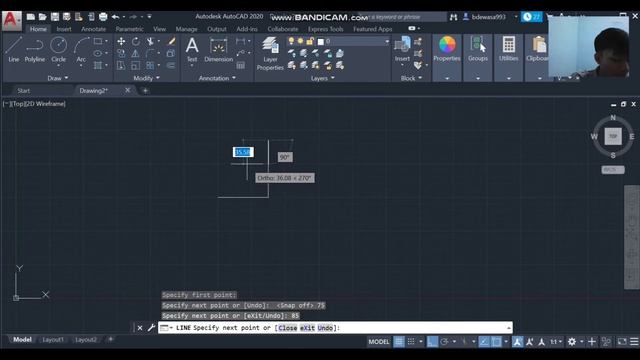Click the Rectangle tool icon

tap(98, 41)
